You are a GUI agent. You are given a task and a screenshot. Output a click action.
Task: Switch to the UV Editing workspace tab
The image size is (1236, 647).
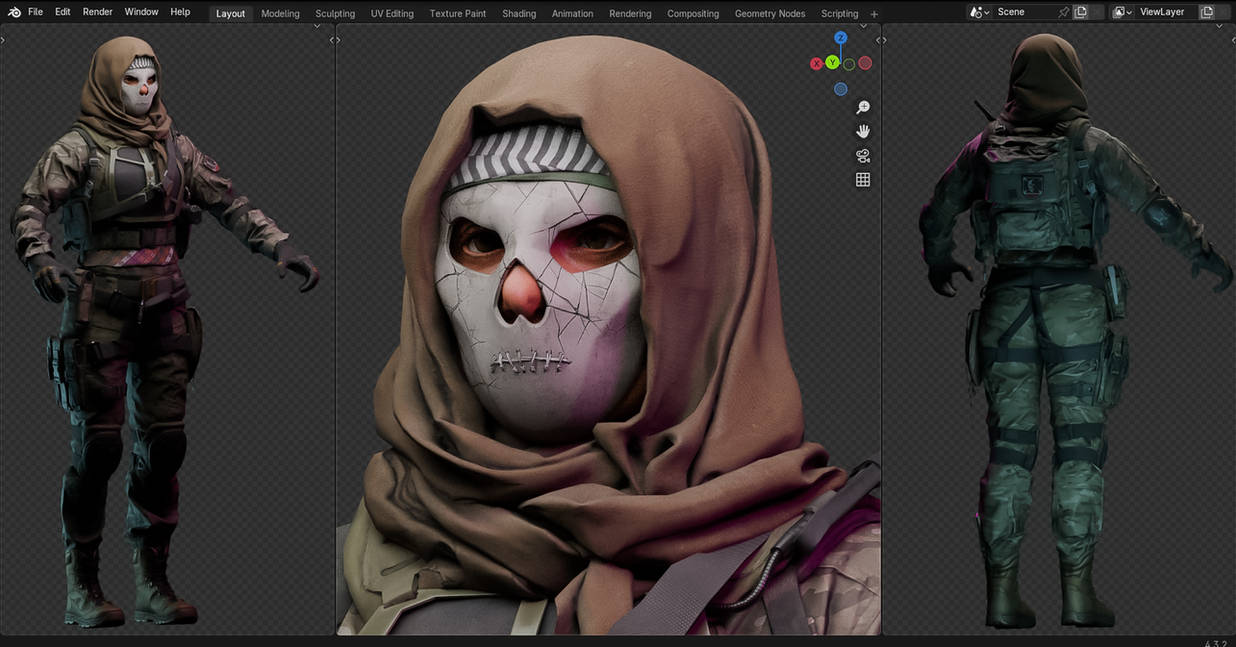coord(392,13)
